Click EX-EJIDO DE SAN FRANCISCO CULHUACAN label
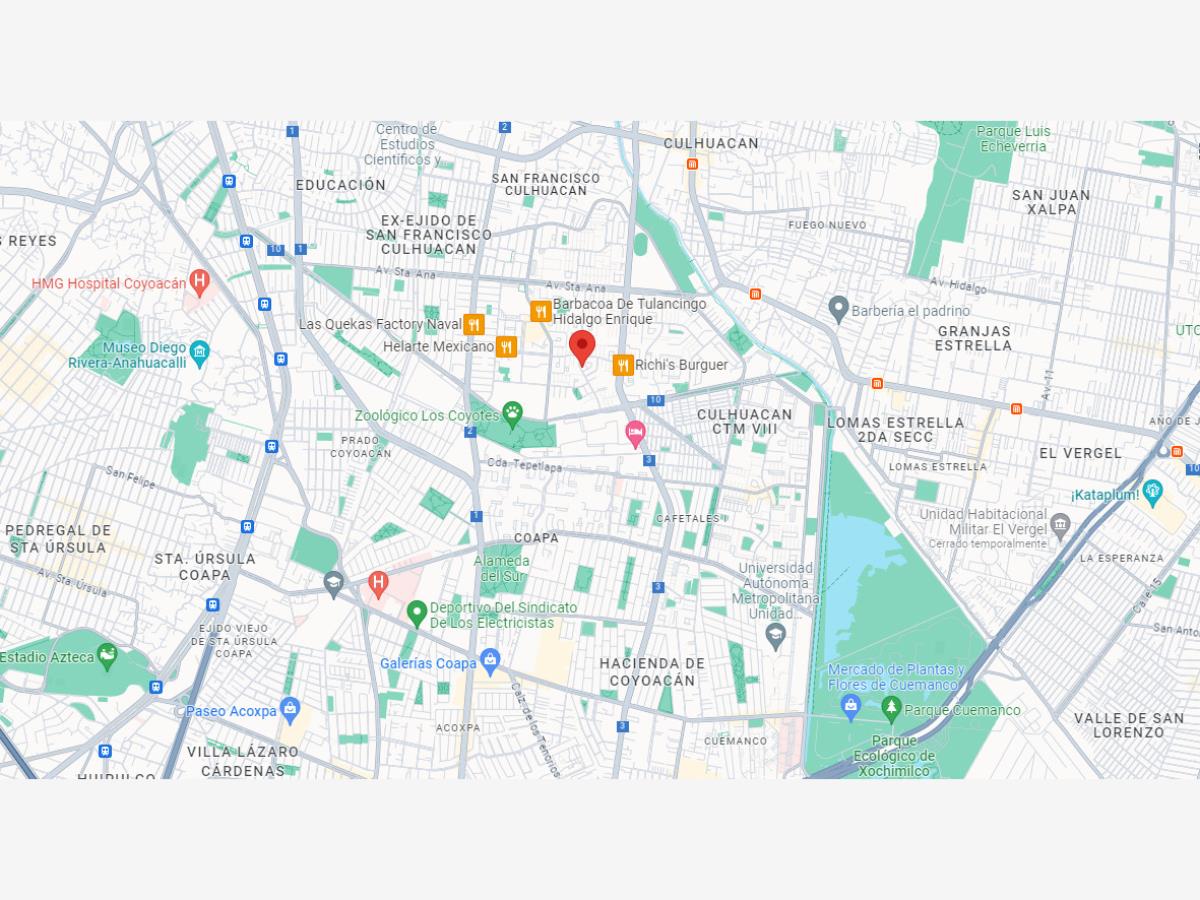1200x900 pixels. point(429,234)
